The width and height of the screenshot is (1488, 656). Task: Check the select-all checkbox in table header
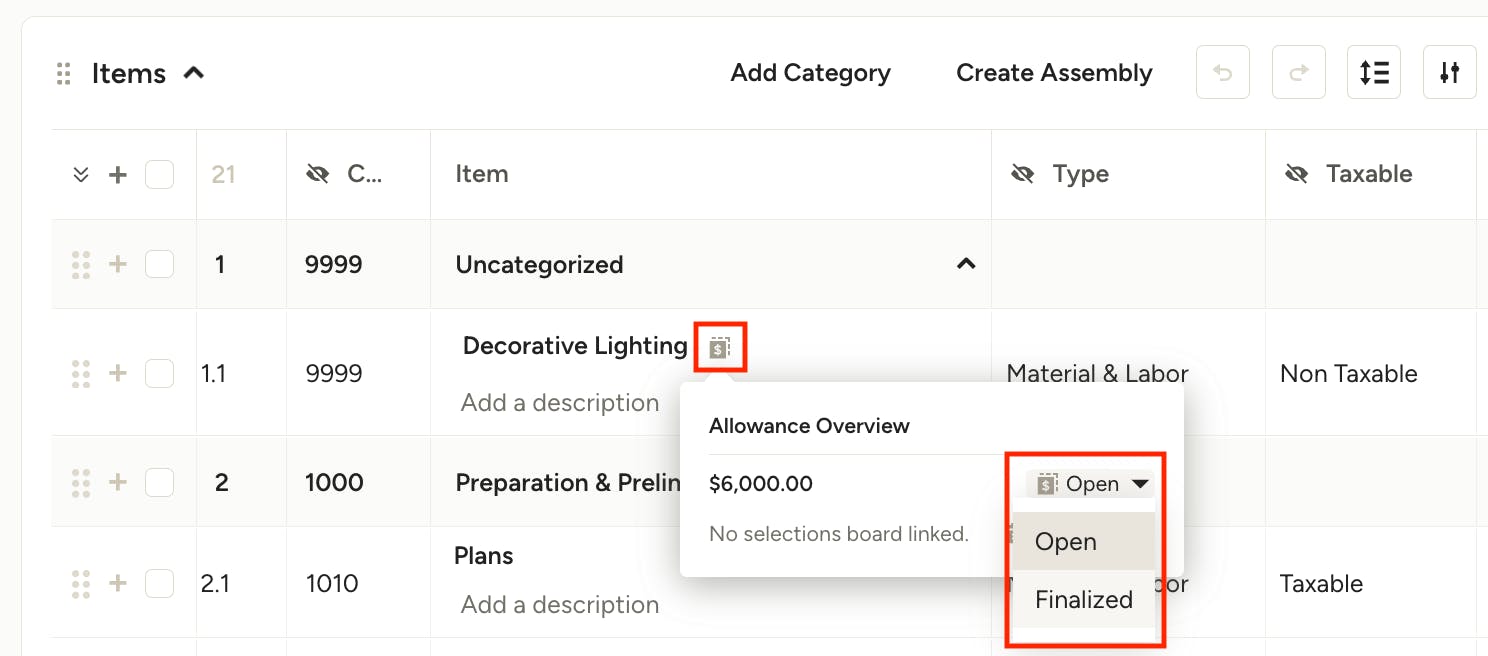pyautogui.click(x=159, y=175)
